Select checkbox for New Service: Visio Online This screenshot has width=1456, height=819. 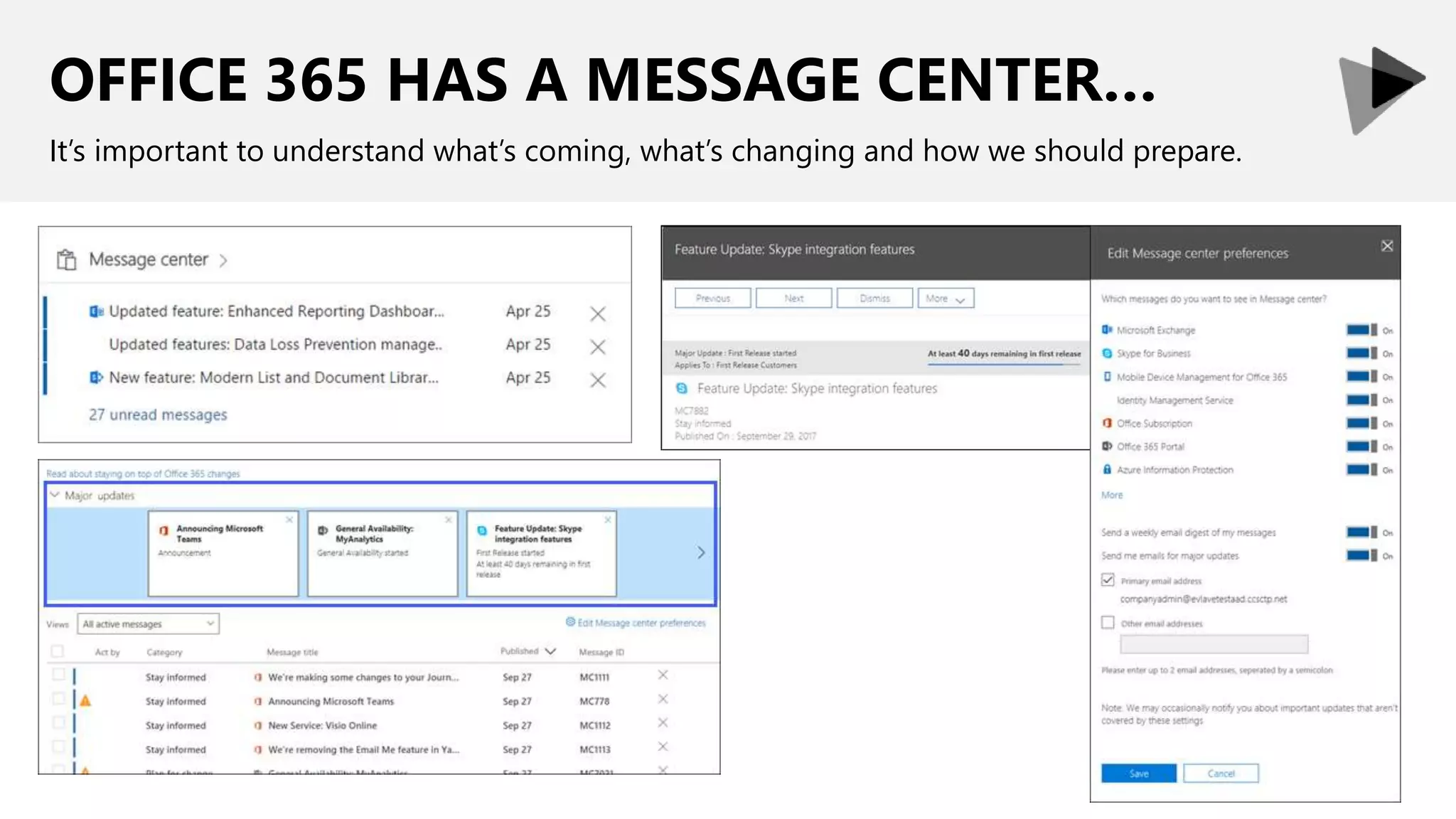[59, 723]
